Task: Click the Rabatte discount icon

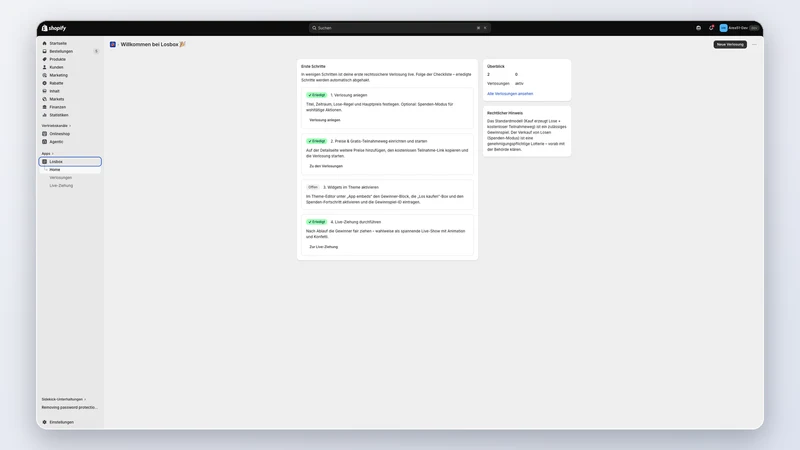Action: point(44,83)
